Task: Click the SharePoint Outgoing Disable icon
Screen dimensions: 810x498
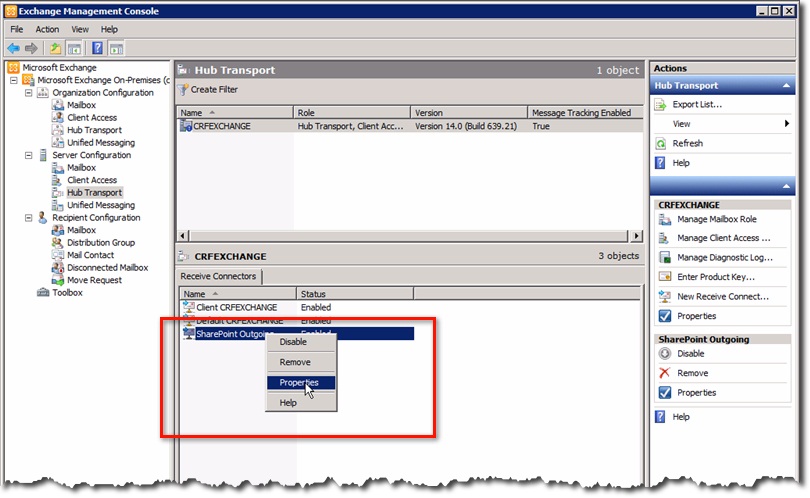Action: [x=665, y=354]
